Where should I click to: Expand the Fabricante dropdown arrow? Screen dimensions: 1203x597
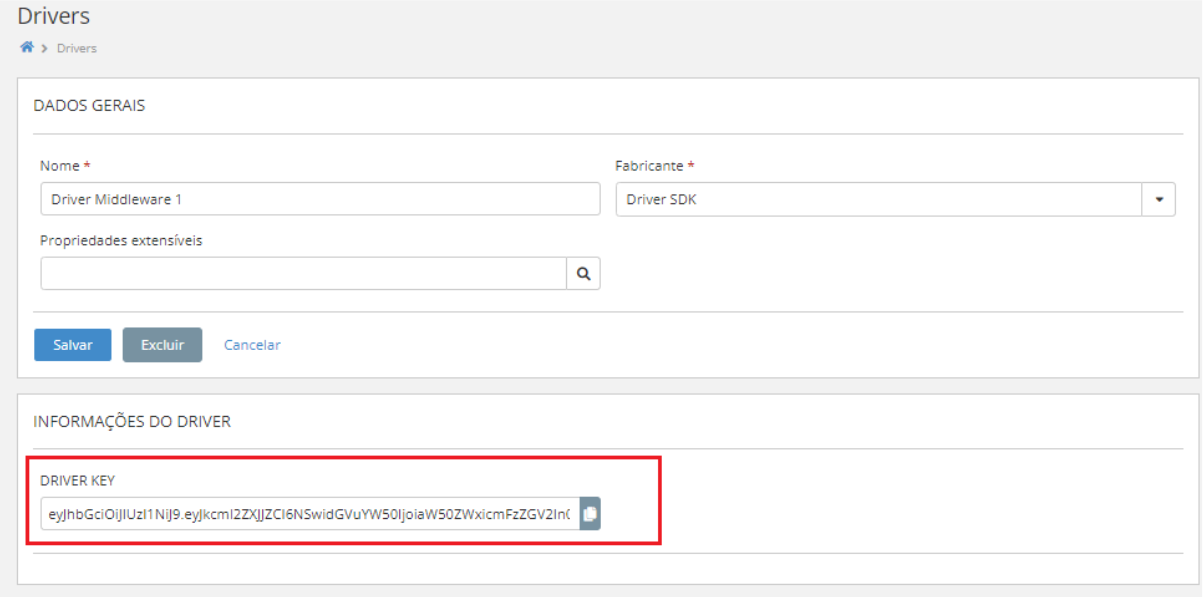1159,199
